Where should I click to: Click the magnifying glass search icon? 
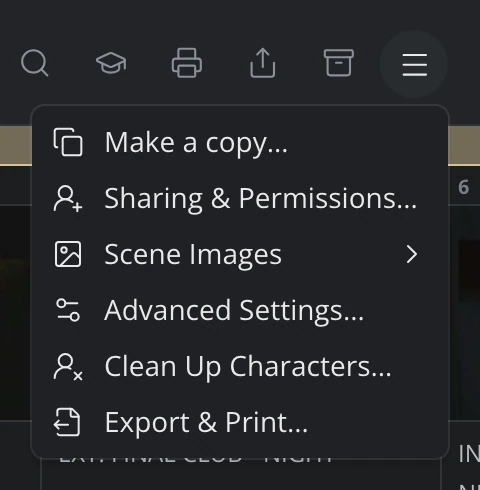[34, 63]
